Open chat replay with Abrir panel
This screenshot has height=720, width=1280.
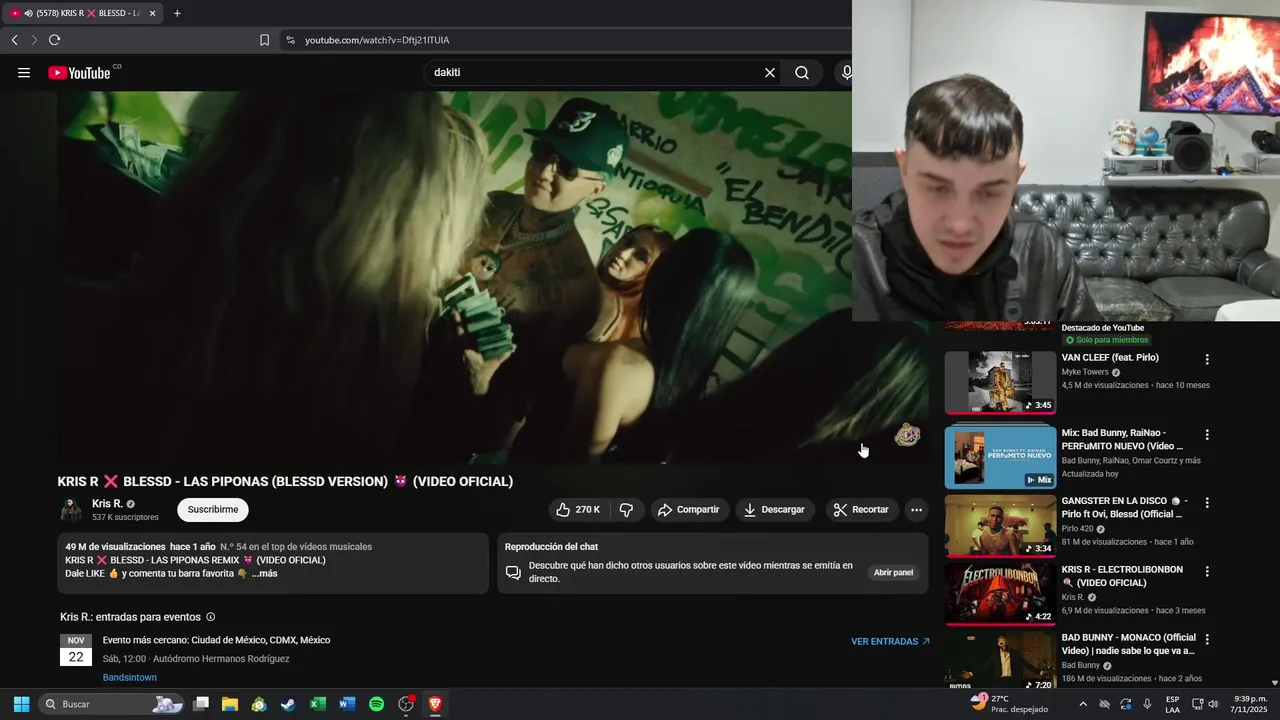[893, 573]
